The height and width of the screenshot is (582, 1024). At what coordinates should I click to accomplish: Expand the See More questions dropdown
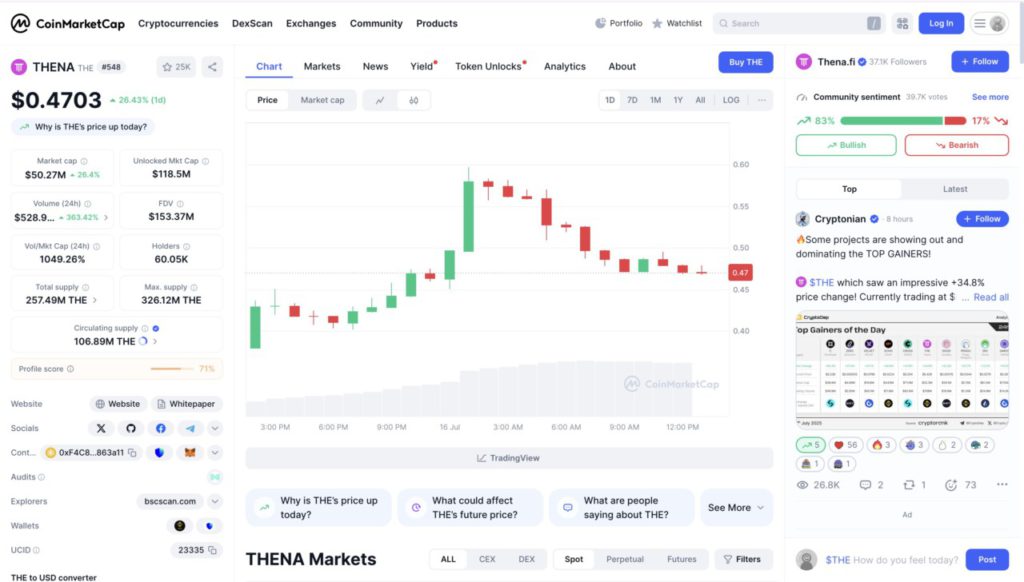(736, 508)
